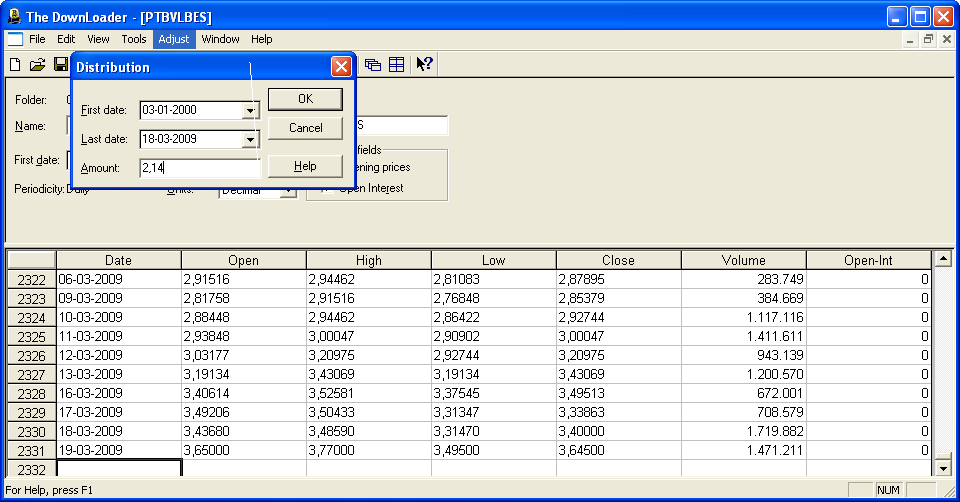This screenshot has width=960, height=502.
Task: Click the Open value 3,65000
Action: click(244, 450)
